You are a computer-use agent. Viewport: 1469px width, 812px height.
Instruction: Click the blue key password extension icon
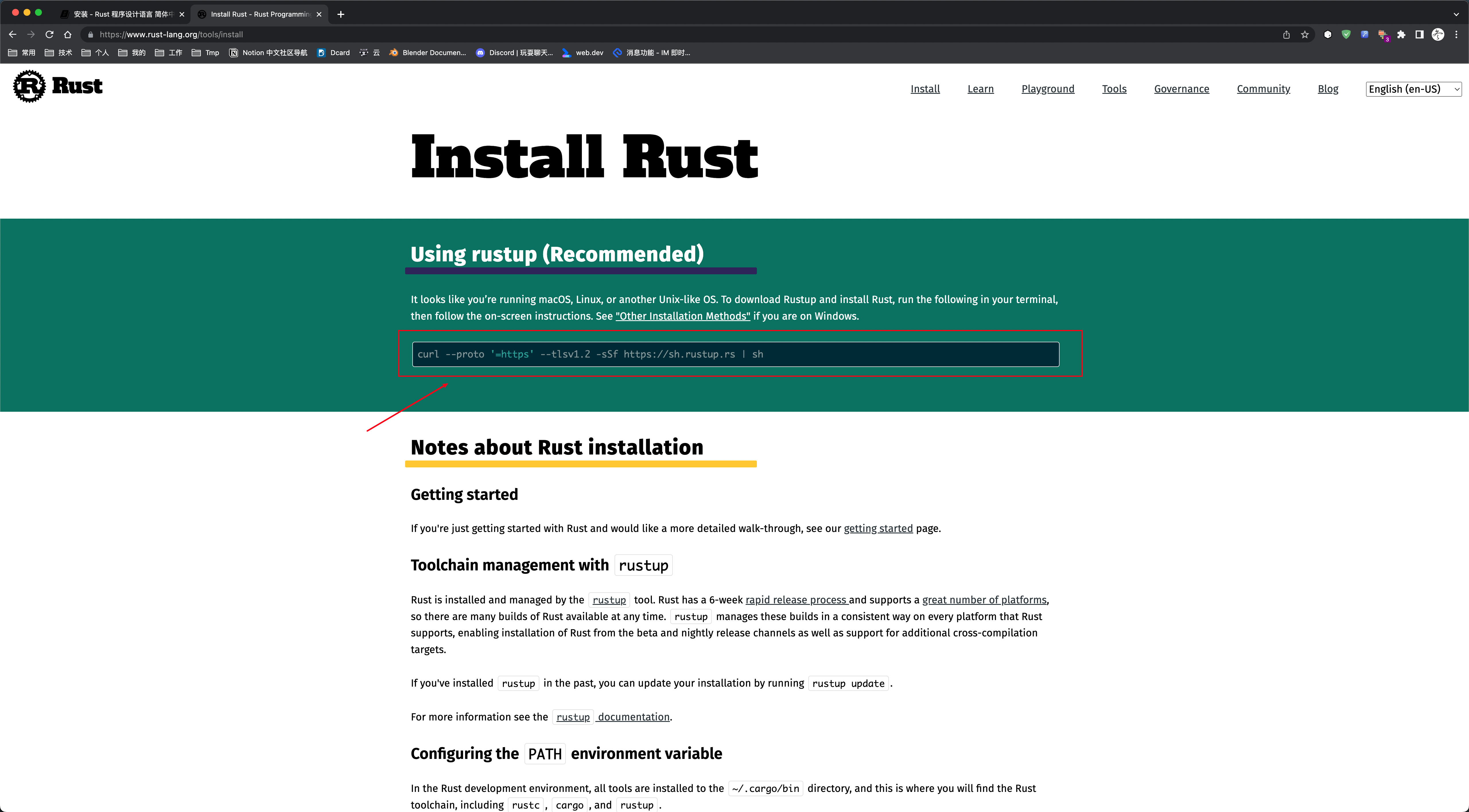pyautogui.click(x=1364, y=34)
